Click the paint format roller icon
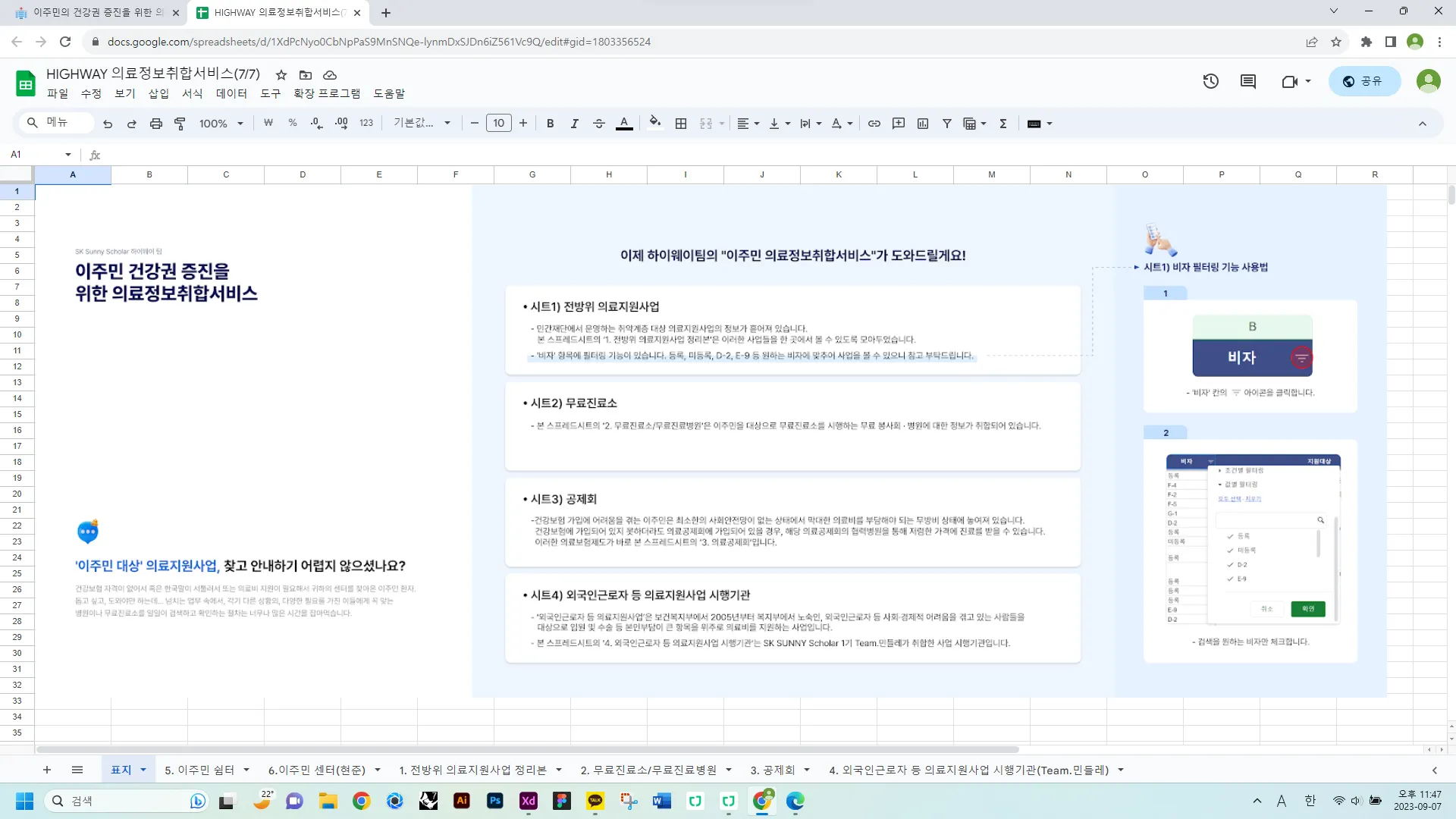Viewport: 1456px width, 819px height. [180, 124]
